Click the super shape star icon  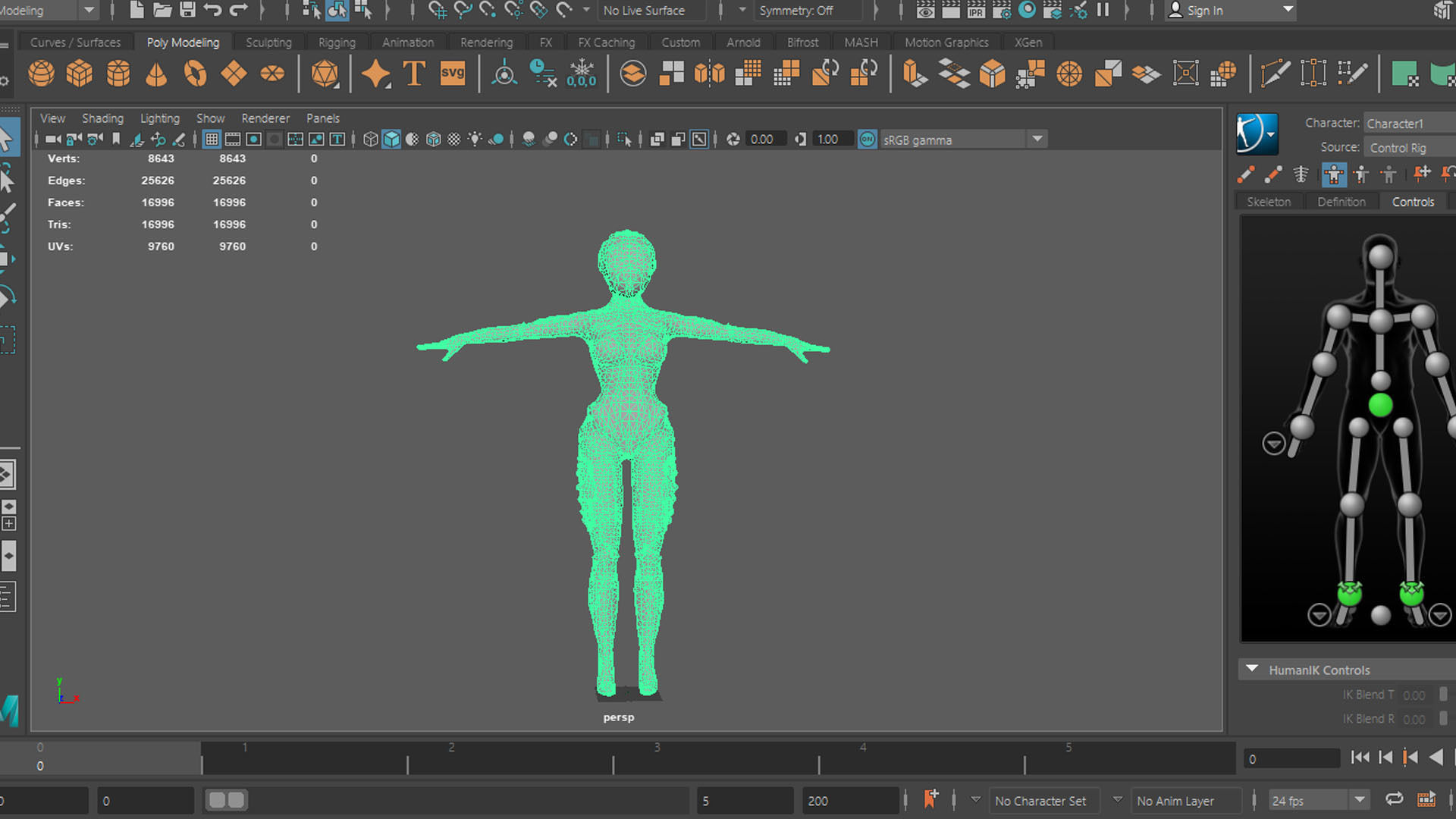(375, 74)
